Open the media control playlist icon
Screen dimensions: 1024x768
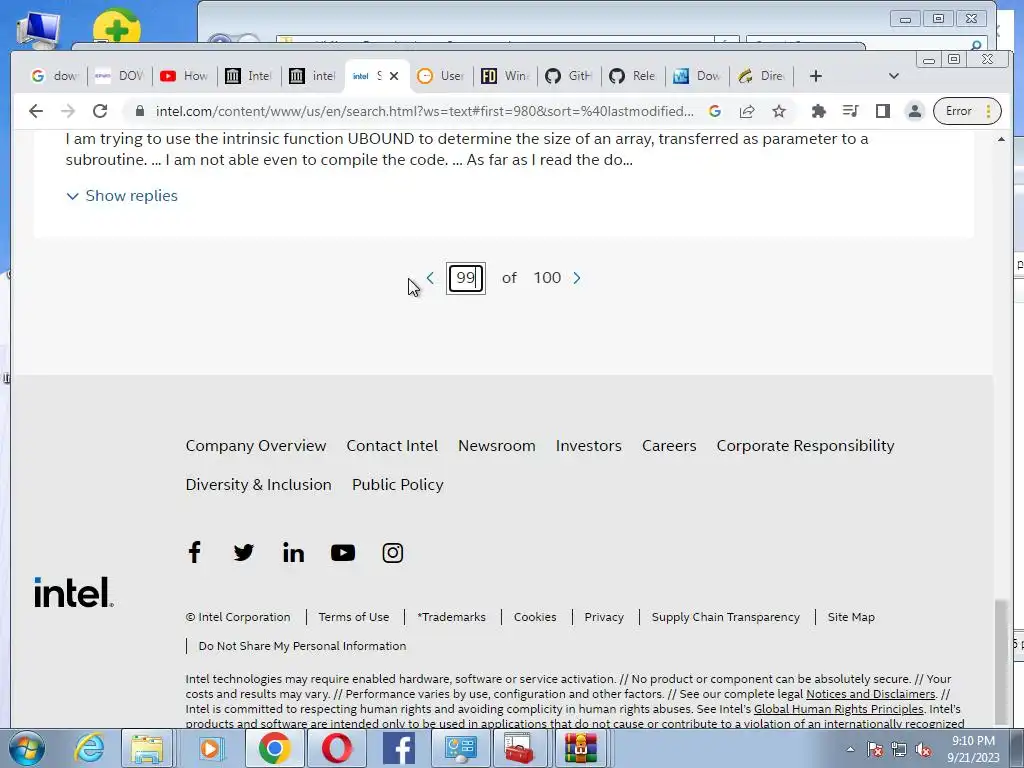850,111
